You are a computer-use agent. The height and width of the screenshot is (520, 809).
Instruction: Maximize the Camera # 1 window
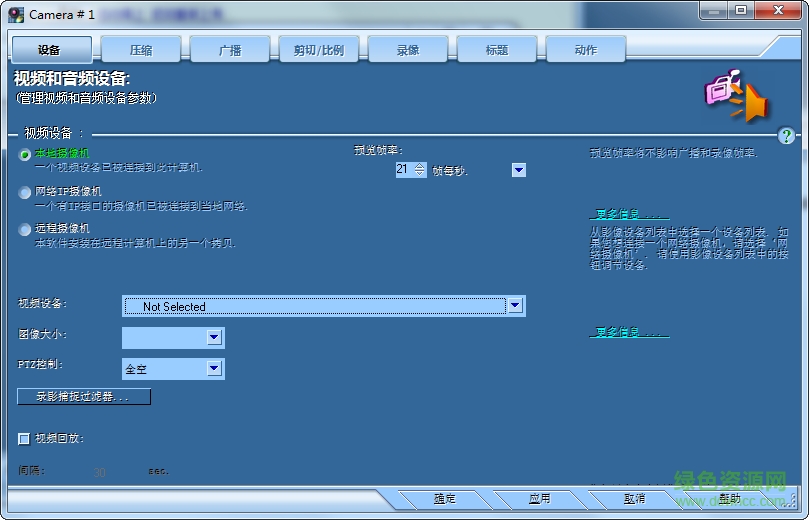741,11
